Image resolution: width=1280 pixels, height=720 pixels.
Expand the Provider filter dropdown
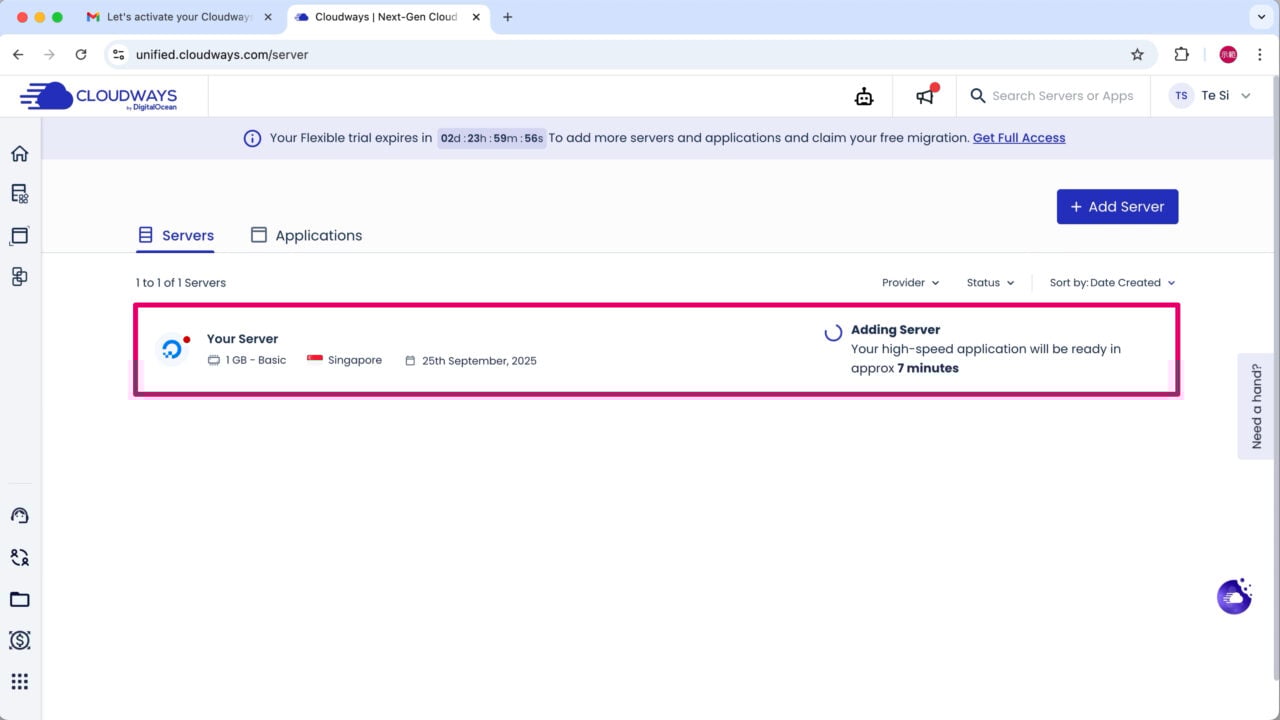coord(910,283)
